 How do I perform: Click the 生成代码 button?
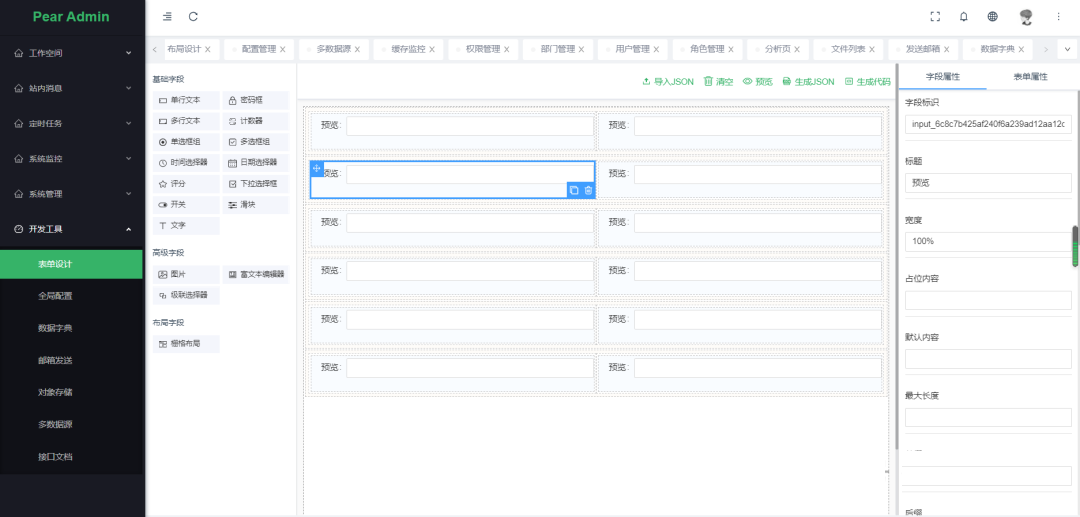point(867,82)
